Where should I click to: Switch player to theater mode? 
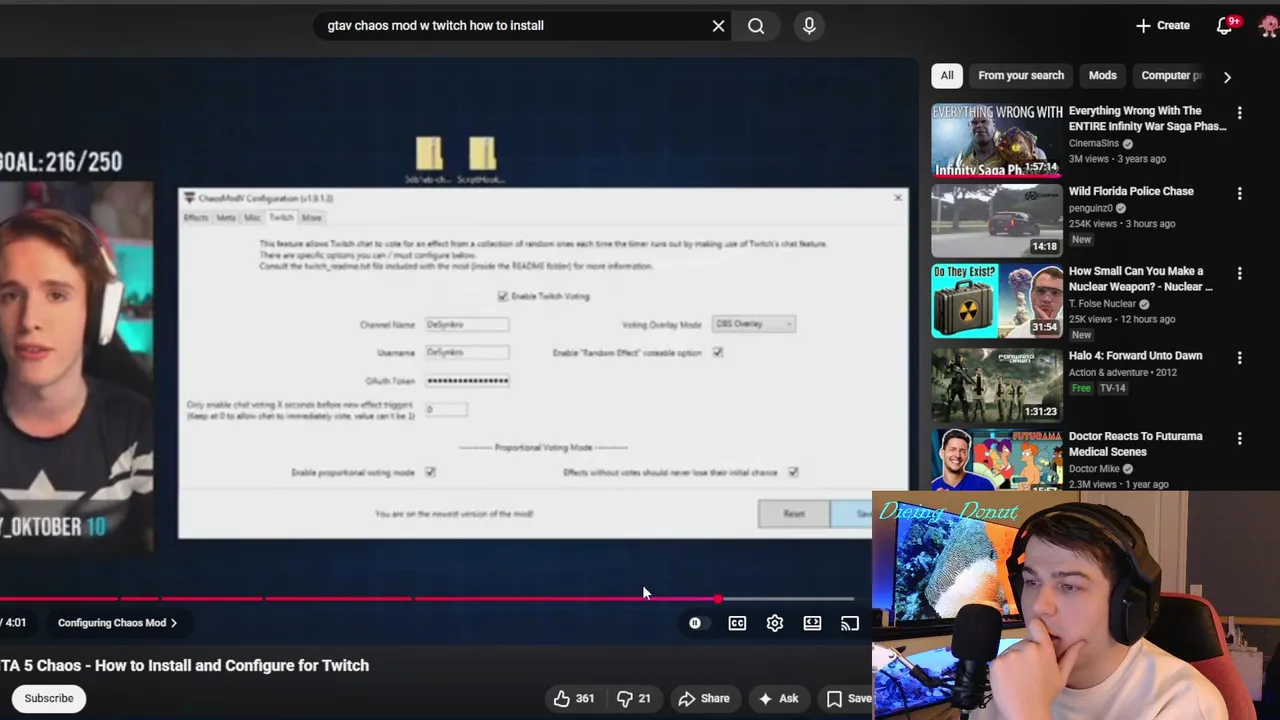[x=812, y=623]
